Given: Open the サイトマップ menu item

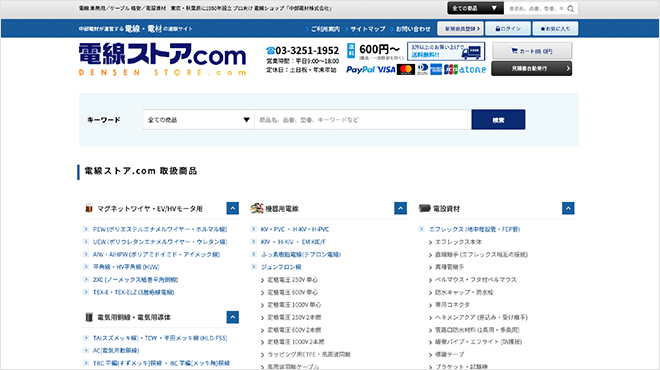Looking at the screenshot, I should (365, 29).
